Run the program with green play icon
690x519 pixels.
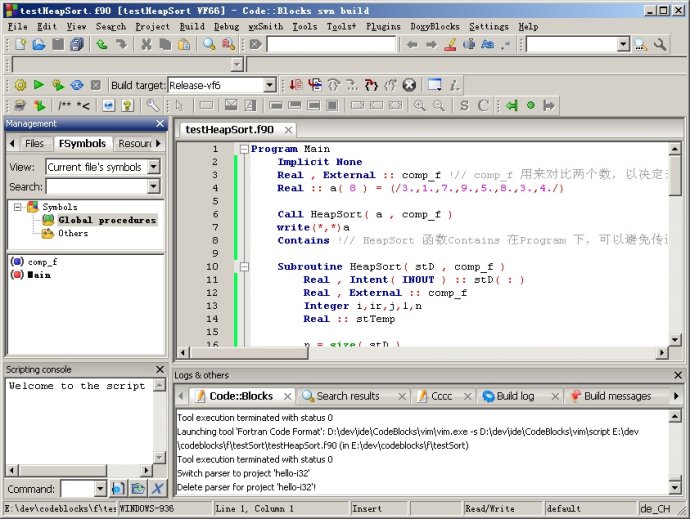(x=39, y=86)
